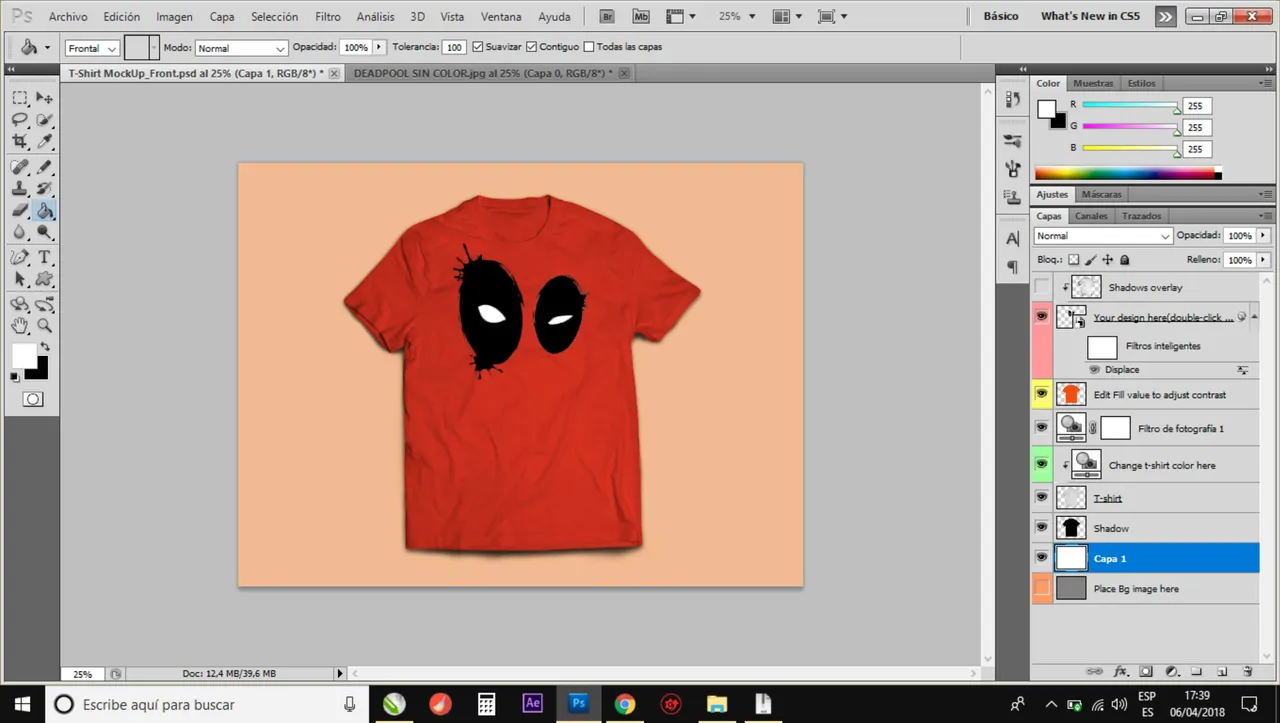The height and width of the screenshot is (723, 1280).
Task: Select the Blur tool
Action: (20, 232)
